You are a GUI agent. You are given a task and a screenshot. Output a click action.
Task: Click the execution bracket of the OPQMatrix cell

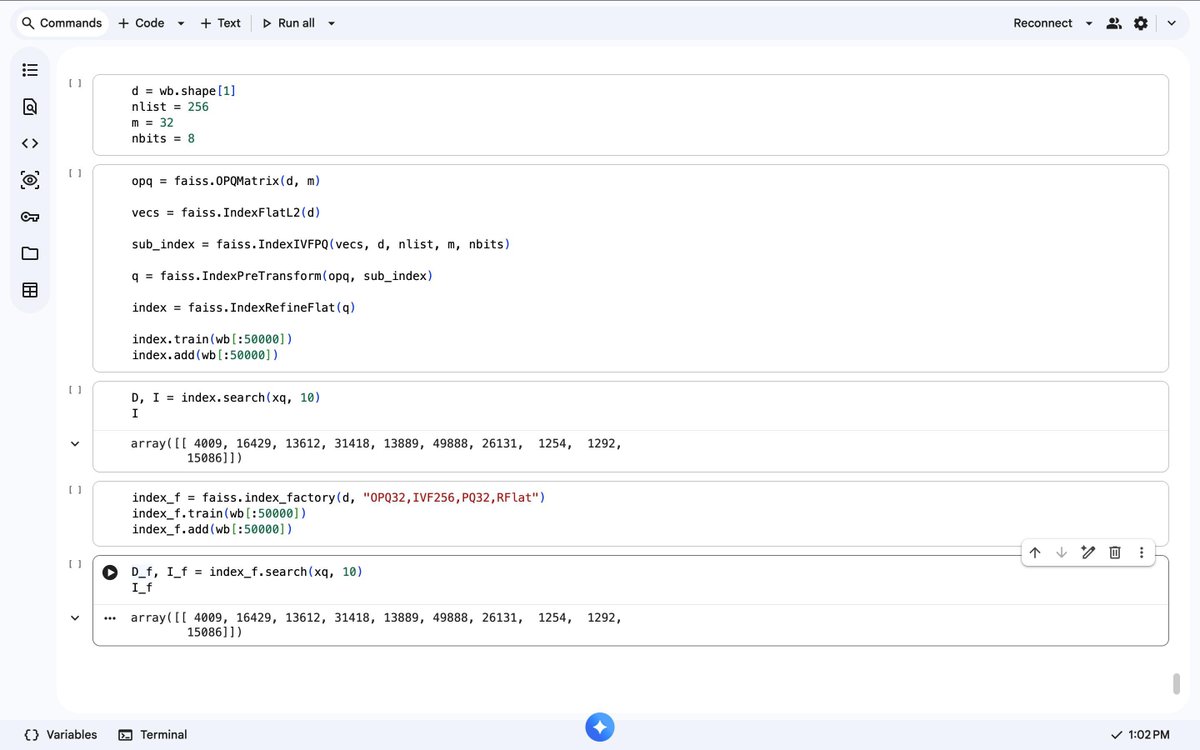(75, 173)
